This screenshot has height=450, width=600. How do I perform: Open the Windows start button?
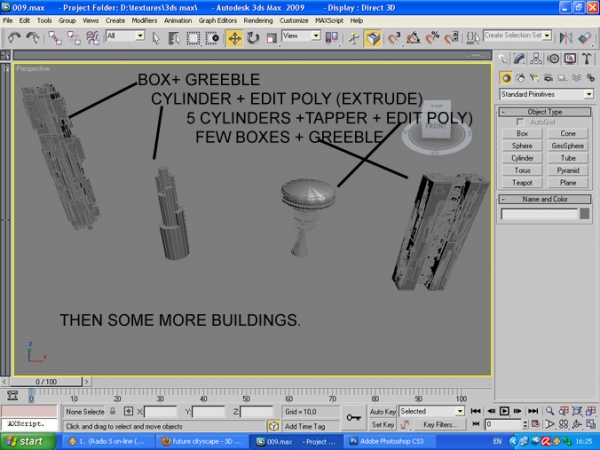[x=27, y=441]
